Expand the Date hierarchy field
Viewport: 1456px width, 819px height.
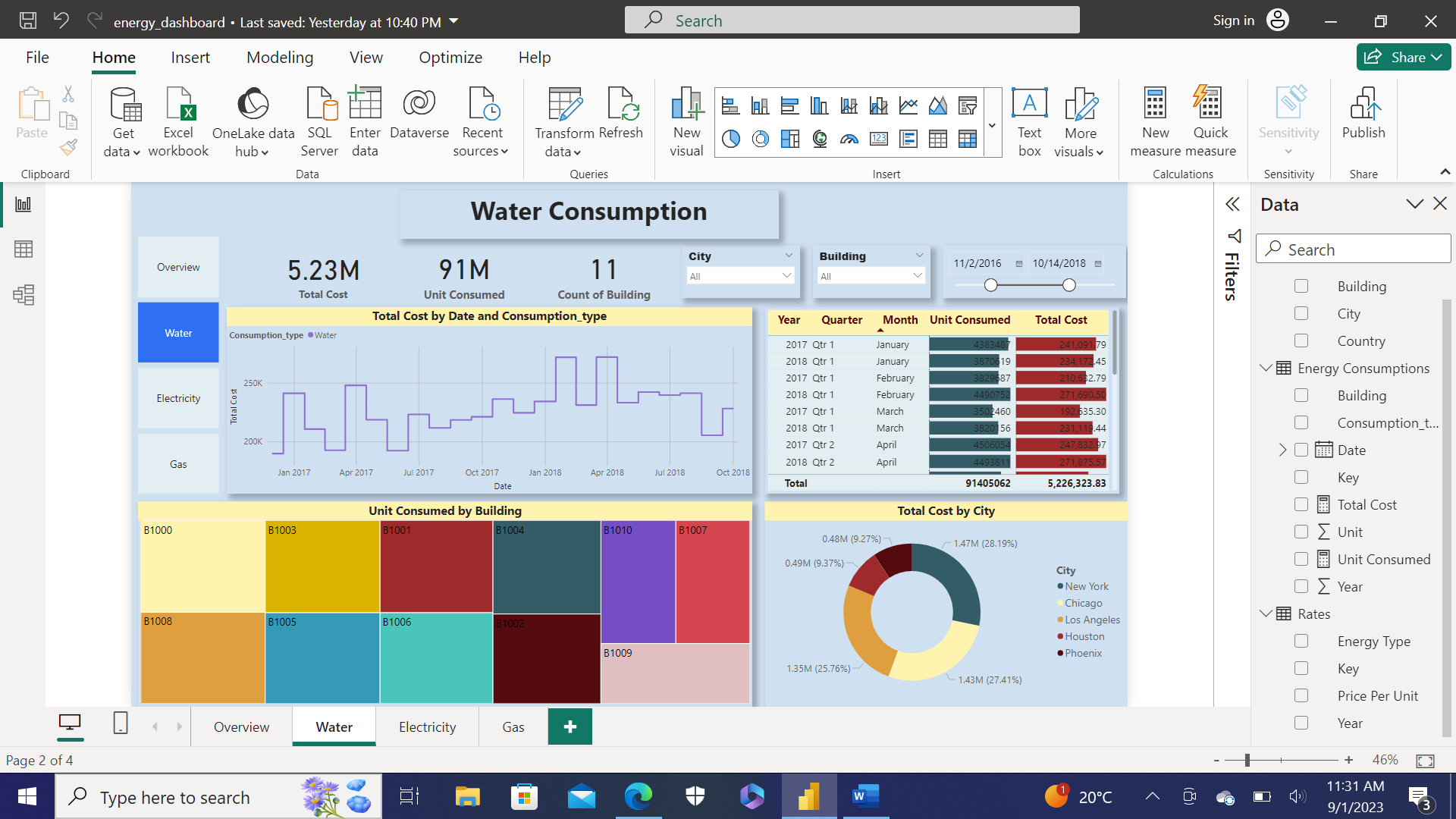tap(1282, 450)
